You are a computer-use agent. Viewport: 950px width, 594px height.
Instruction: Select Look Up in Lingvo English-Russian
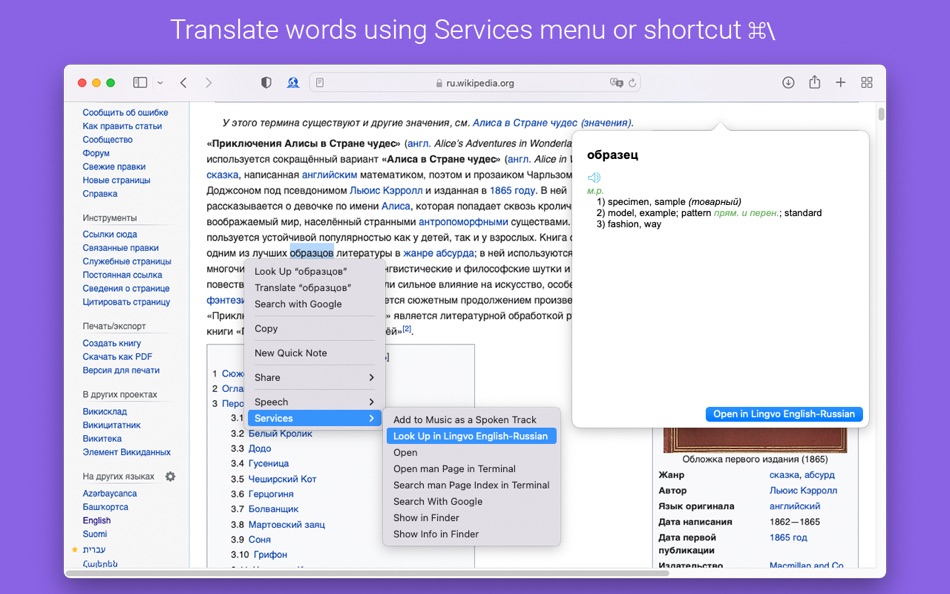click(x=471, y=436)
